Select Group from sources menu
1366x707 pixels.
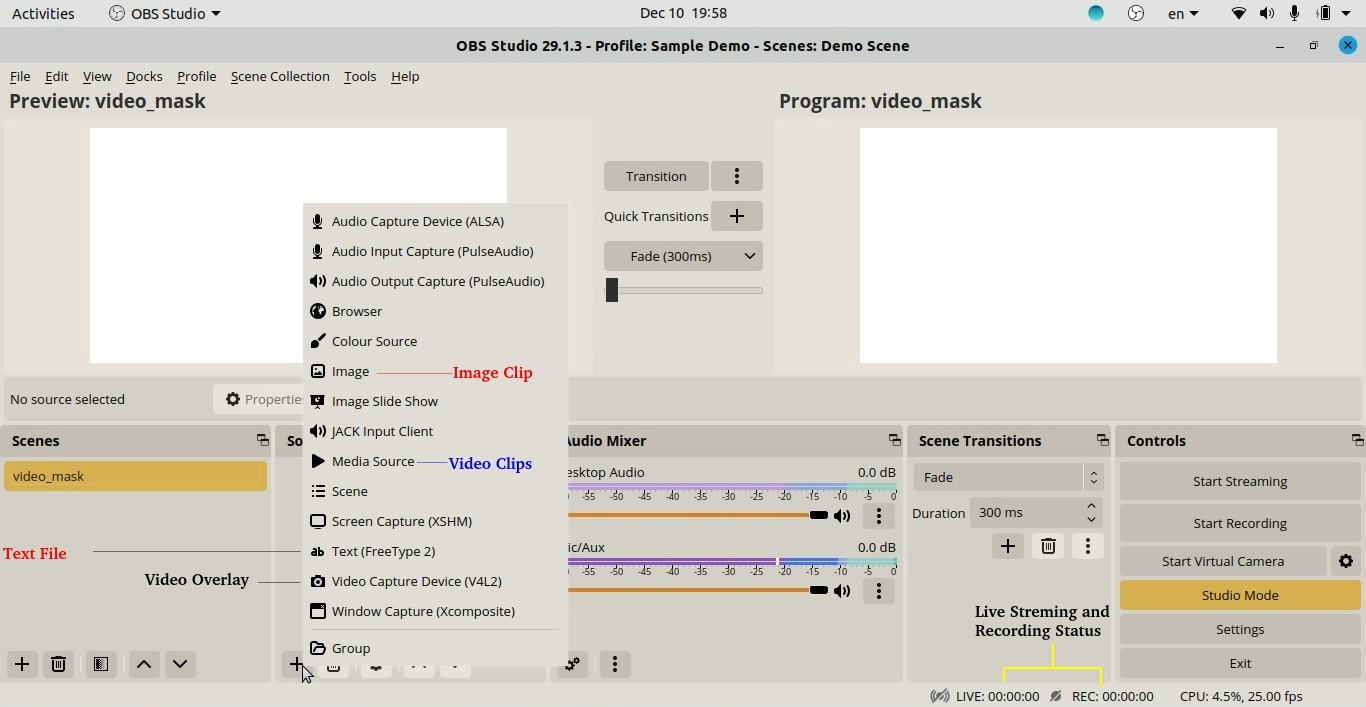435,648
